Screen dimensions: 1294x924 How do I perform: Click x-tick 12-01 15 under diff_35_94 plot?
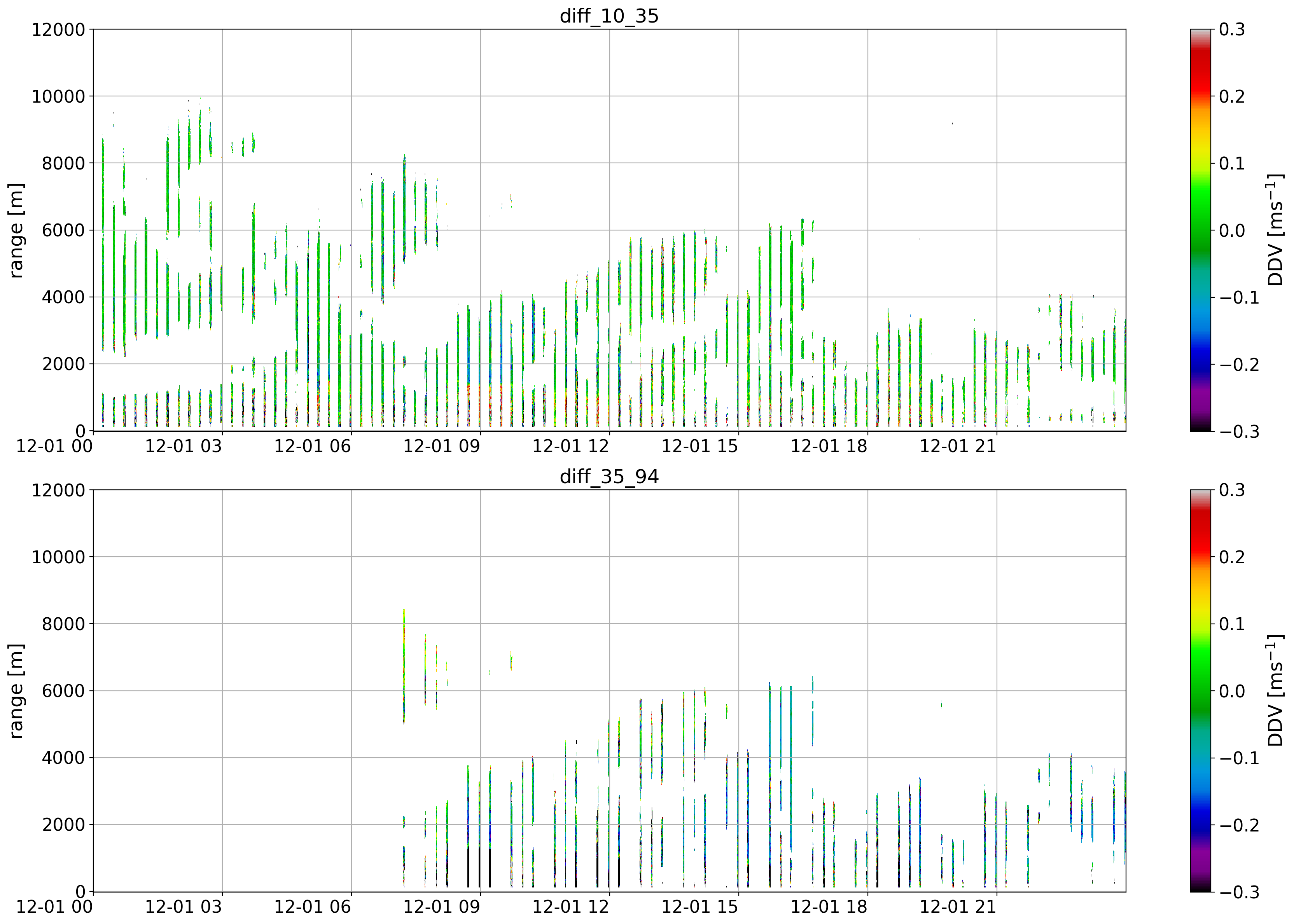coord(700,907)
